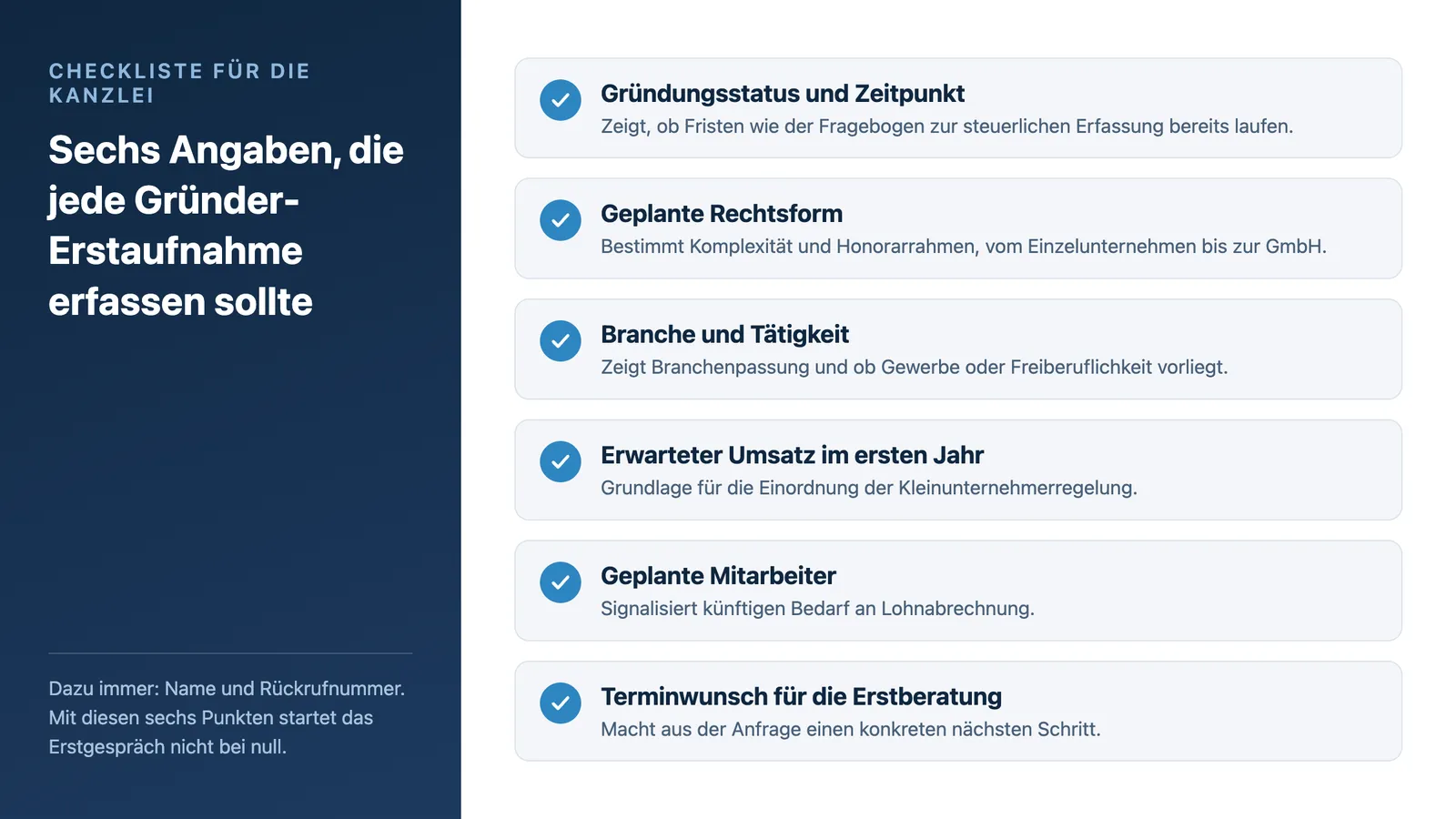Click the description 'Zeigt Branchenpassung und ob Gewerbe'

(x=914, y=368)
